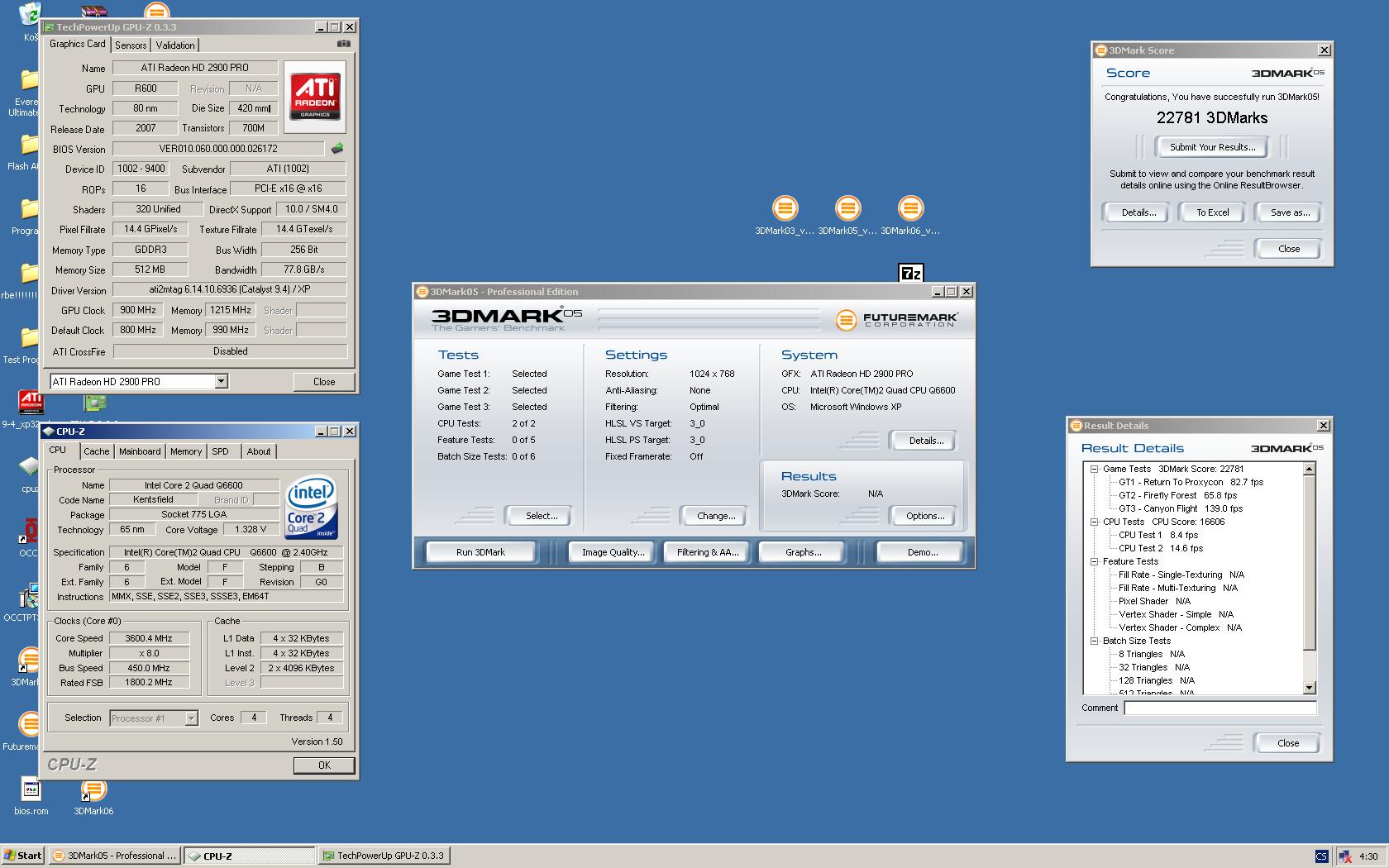Open Image Quality in 3DMark05
This screenshot has height=868, width=1389.
point(613,552)
